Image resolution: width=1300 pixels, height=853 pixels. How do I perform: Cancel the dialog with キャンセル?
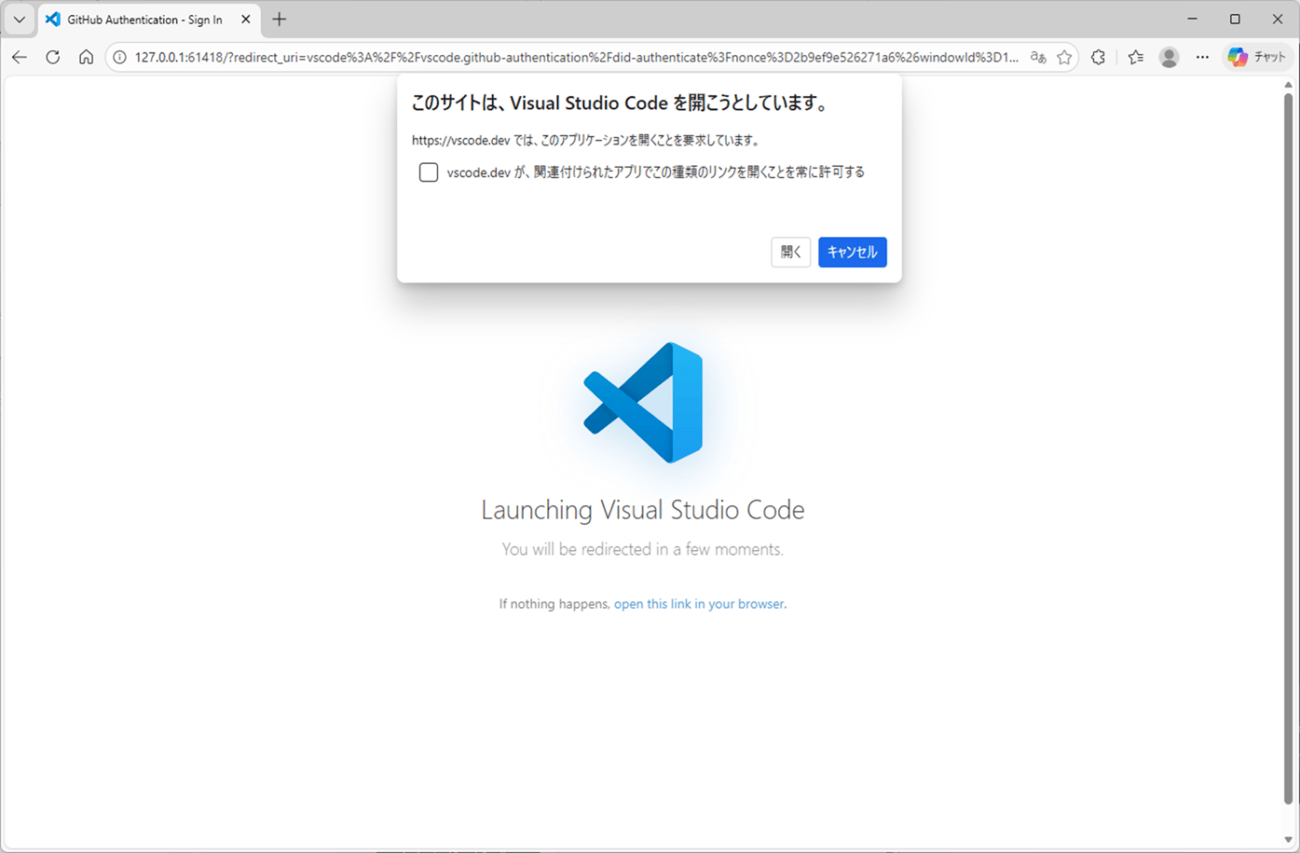click(x=852, y=251)
